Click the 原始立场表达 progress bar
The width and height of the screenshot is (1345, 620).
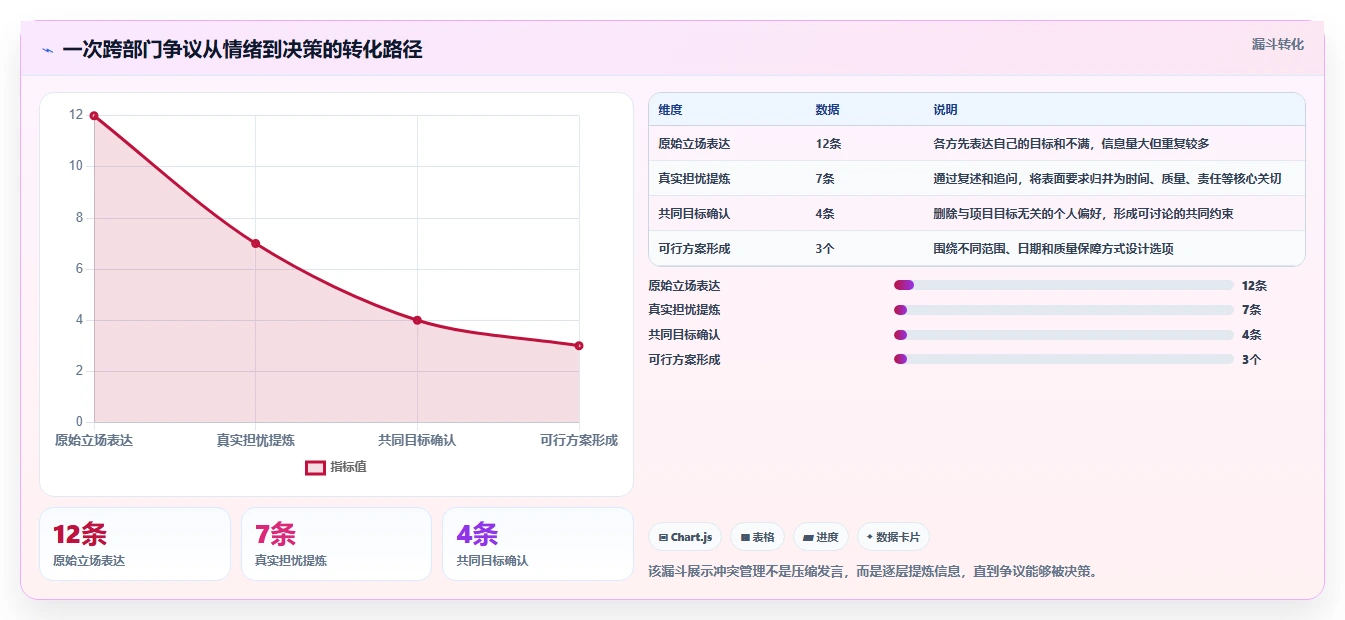1063,286
